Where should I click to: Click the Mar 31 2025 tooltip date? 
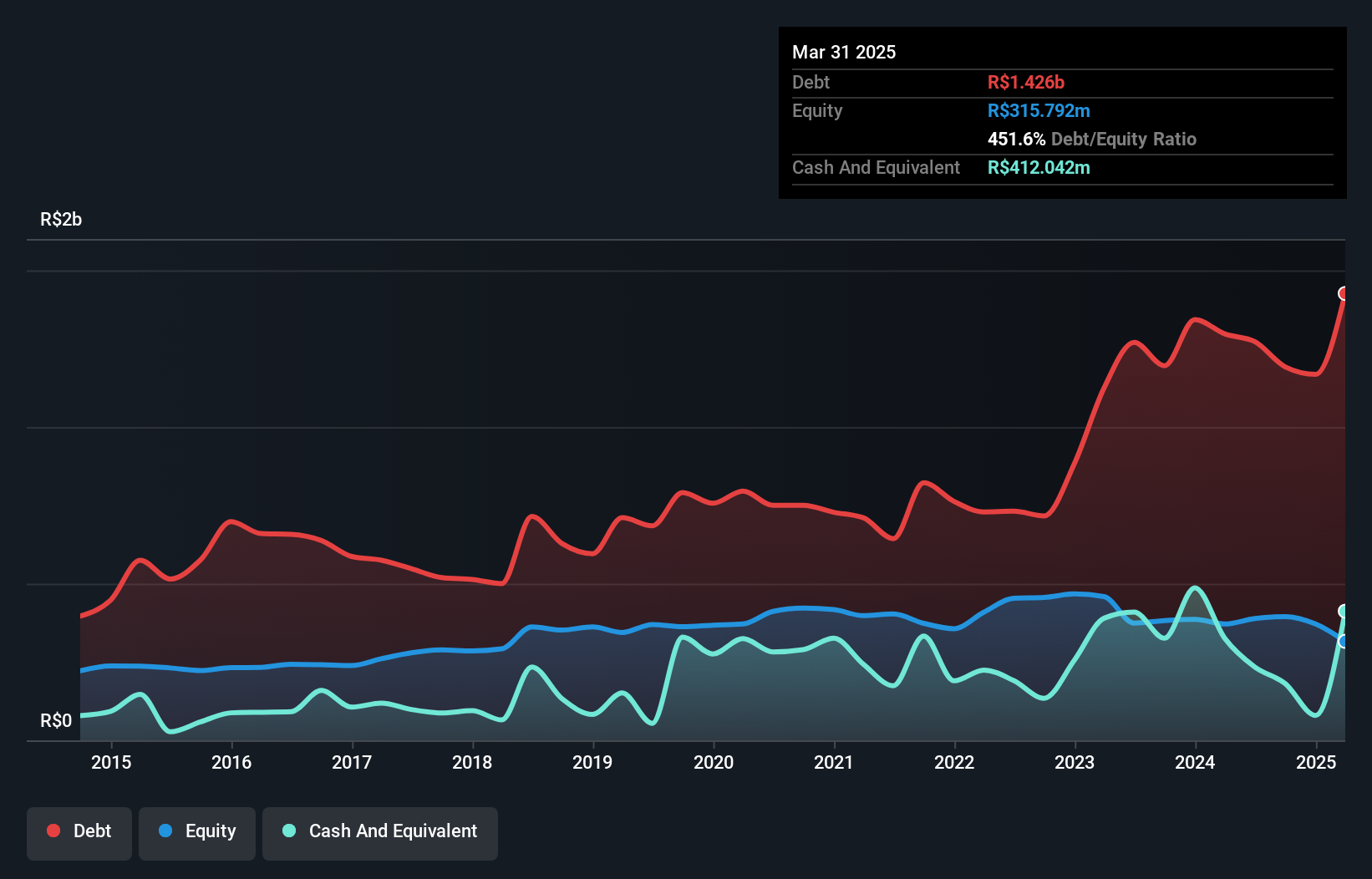844,52
